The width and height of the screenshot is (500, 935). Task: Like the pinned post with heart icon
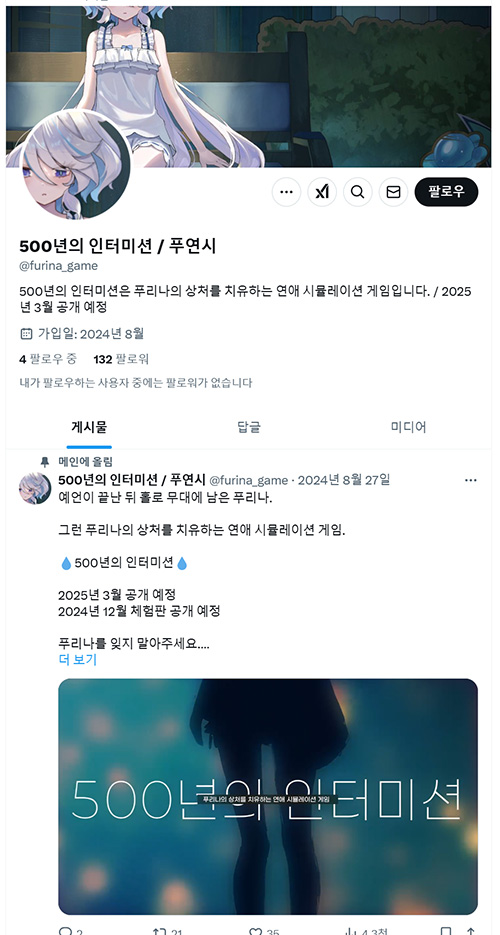coord(256,931)
